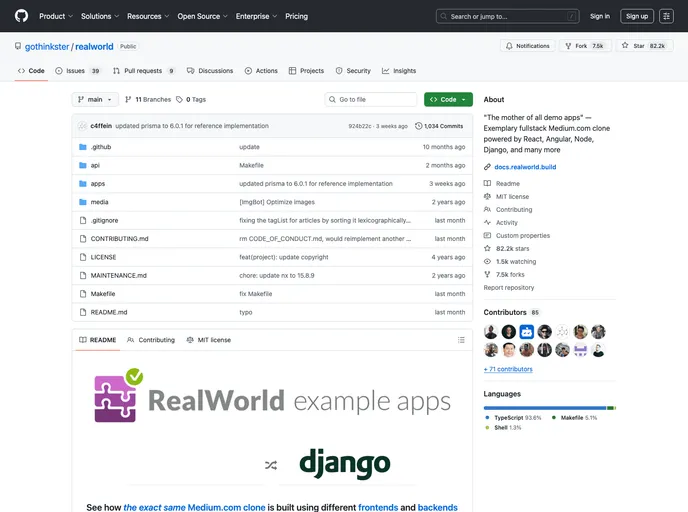Screen dimensions: 688x512
Task: Open MAINTENANCE.md file
Action: pyautogui.click(x=118, y=276)
